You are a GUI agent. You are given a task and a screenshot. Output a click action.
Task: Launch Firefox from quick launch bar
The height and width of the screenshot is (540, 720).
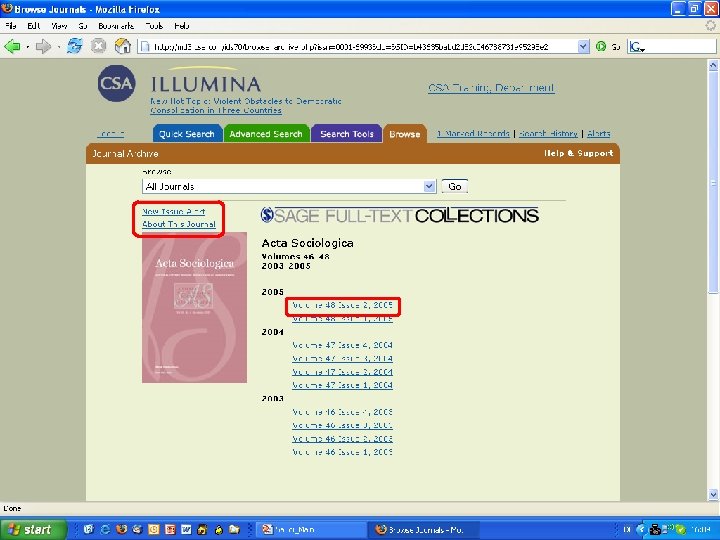pyautogui.click(x=121, y=529)
